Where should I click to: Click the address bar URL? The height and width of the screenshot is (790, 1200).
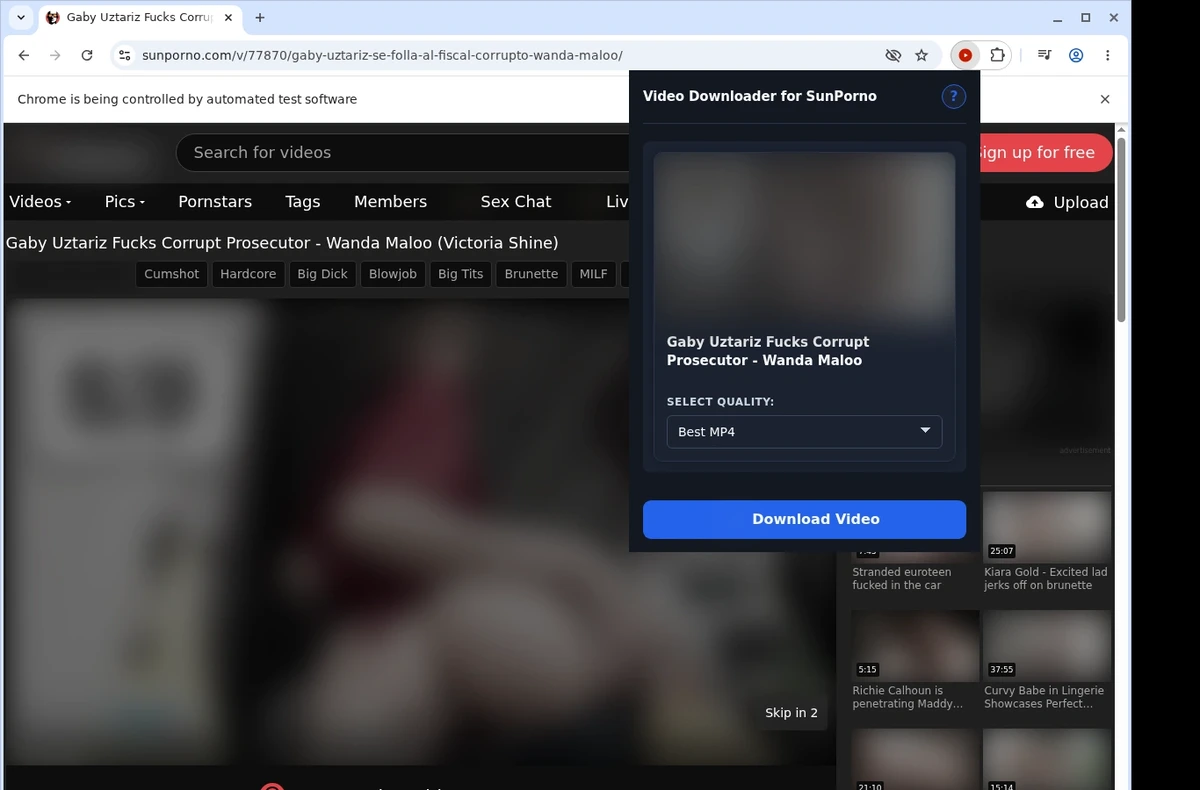pyautogui.click(x=382, y=56)
